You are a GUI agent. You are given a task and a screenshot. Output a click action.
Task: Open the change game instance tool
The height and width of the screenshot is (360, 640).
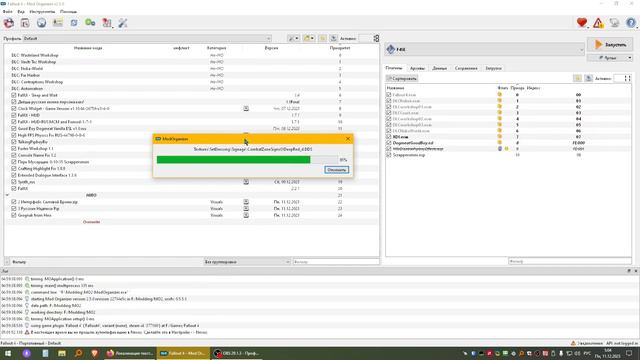[x=9, y=23]
